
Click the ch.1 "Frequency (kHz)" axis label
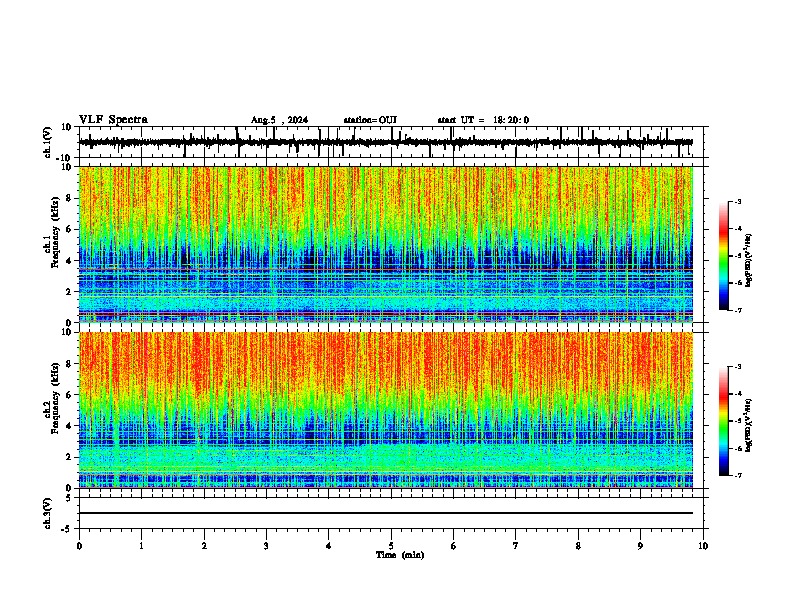(55, 232)
